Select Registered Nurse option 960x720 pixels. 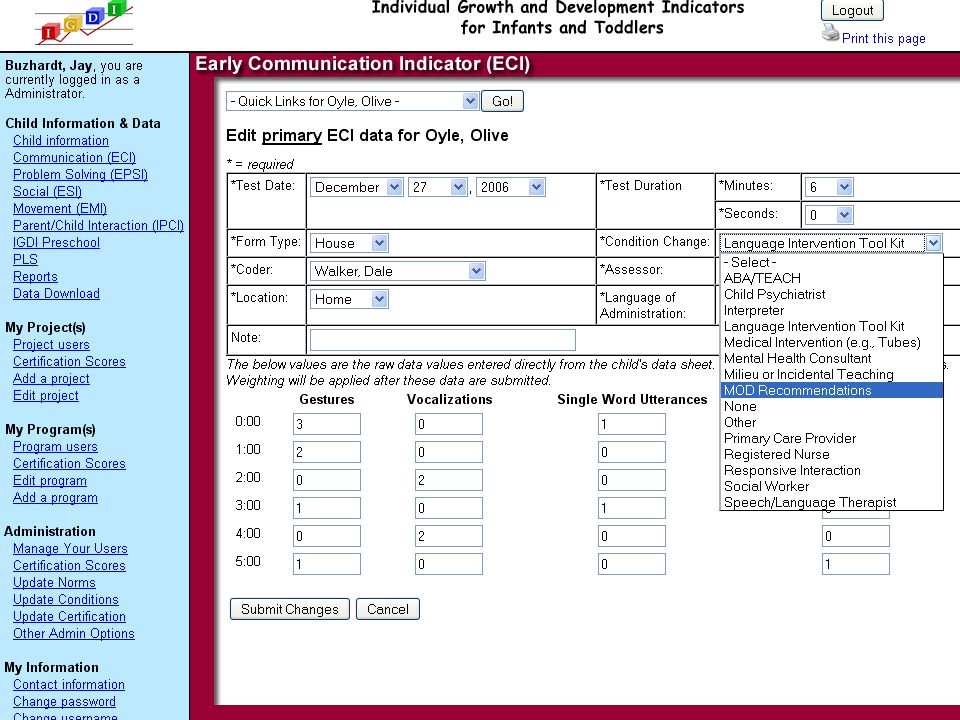click(831, 454)
